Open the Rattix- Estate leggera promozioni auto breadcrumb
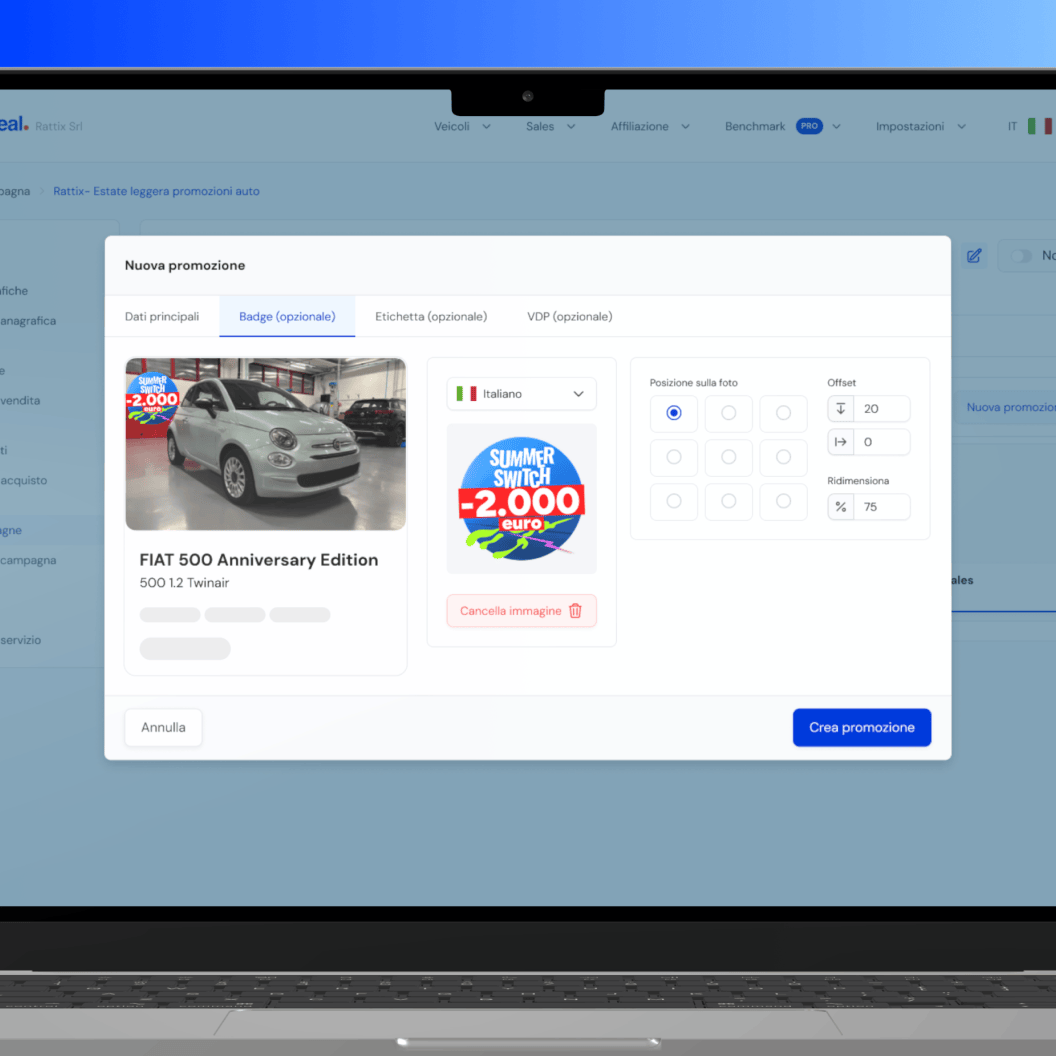This screenshot has width=1056, height=1056. click(156, 191)
